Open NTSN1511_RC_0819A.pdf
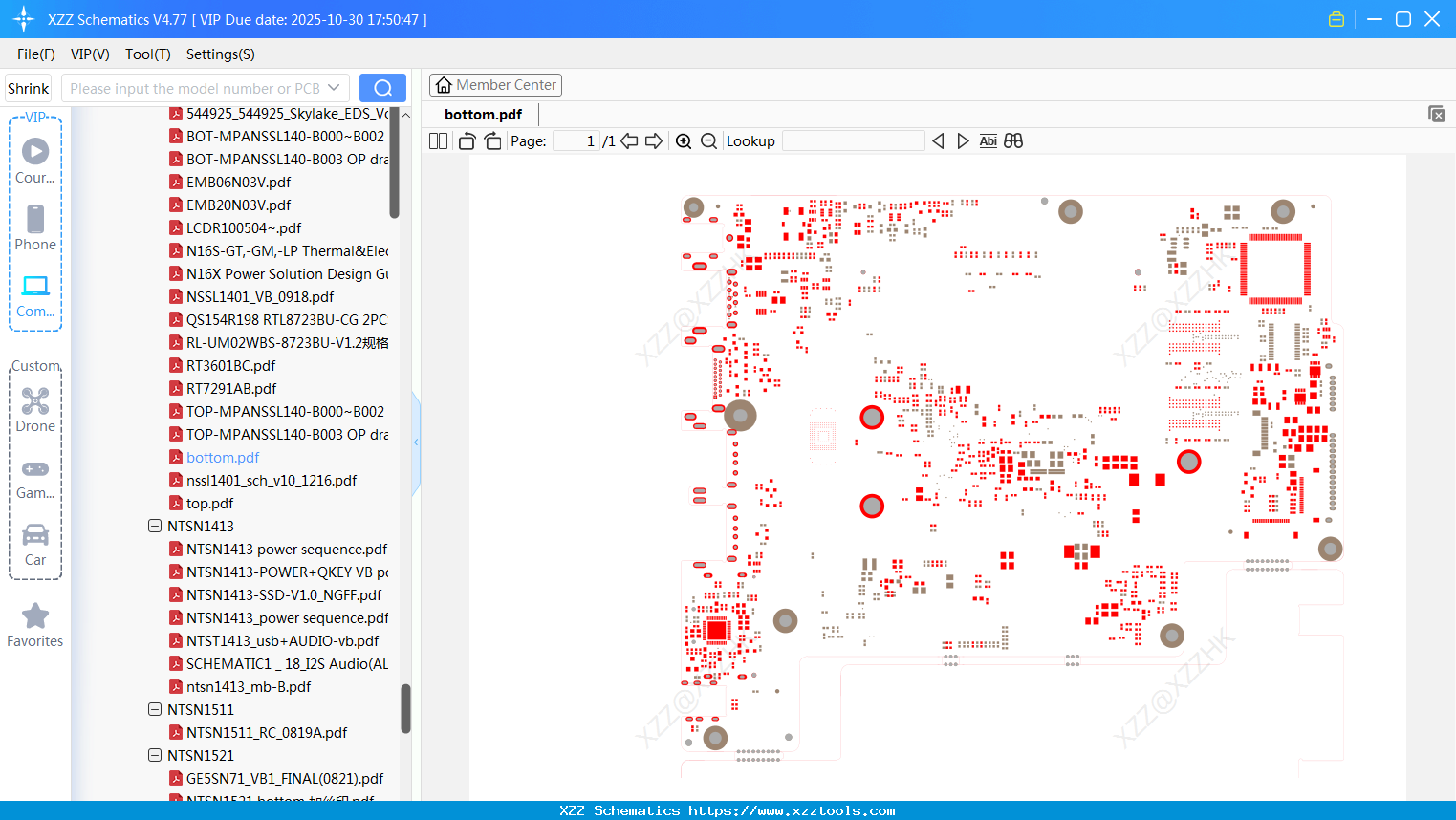 [x=267, y=732]
